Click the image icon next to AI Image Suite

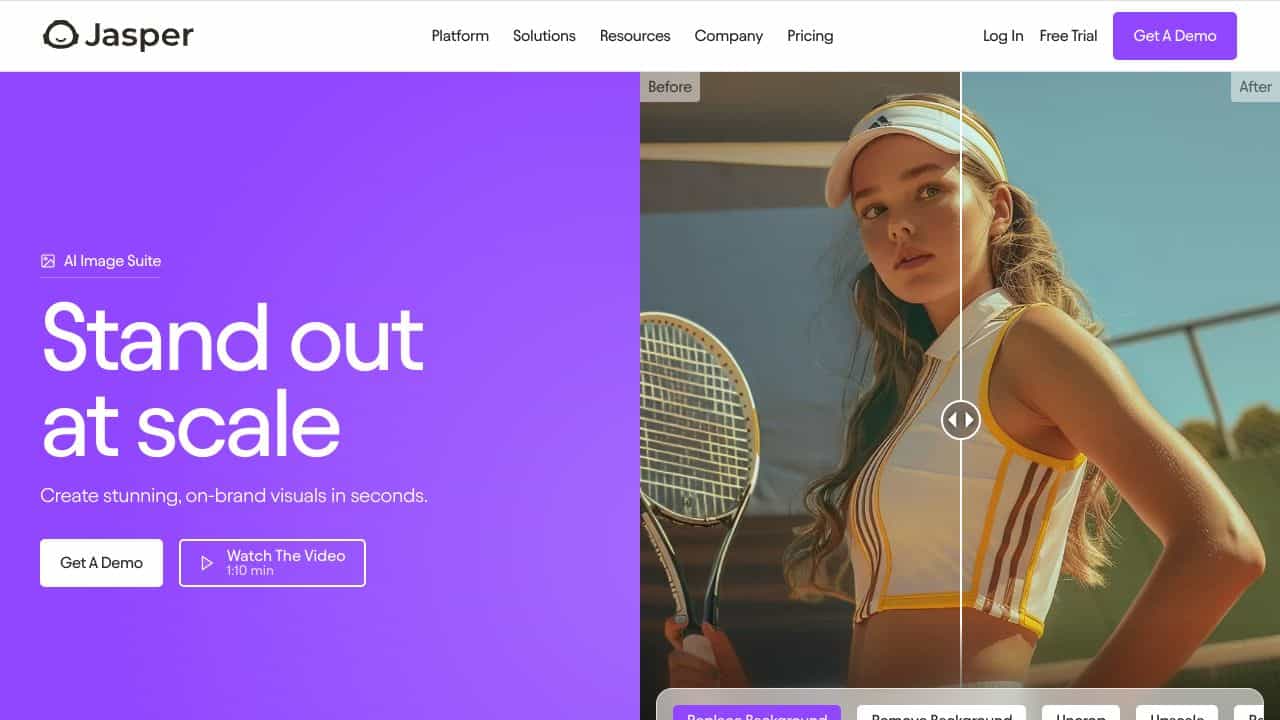click(x=48, y=261)
